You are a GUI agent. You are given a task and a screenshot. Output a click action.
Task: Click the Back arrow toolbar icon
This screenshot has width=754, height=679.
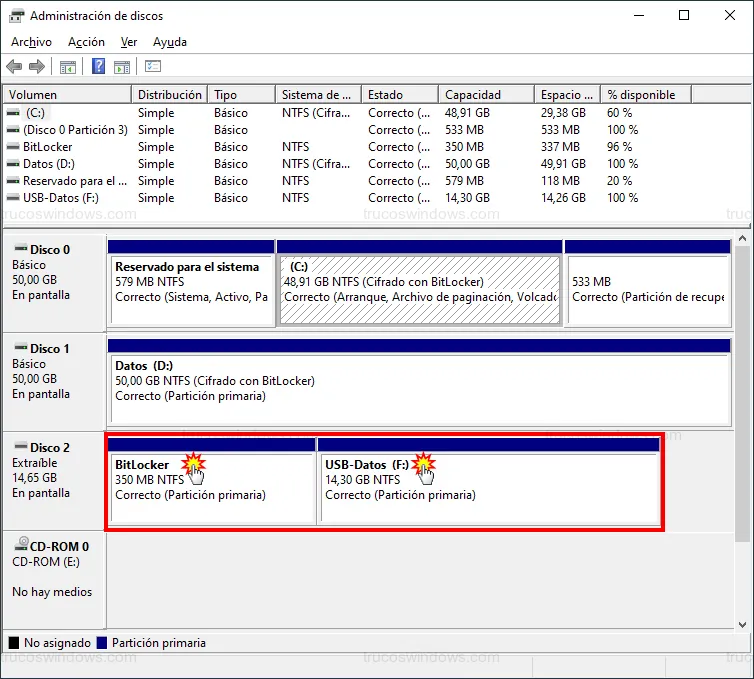14,67
